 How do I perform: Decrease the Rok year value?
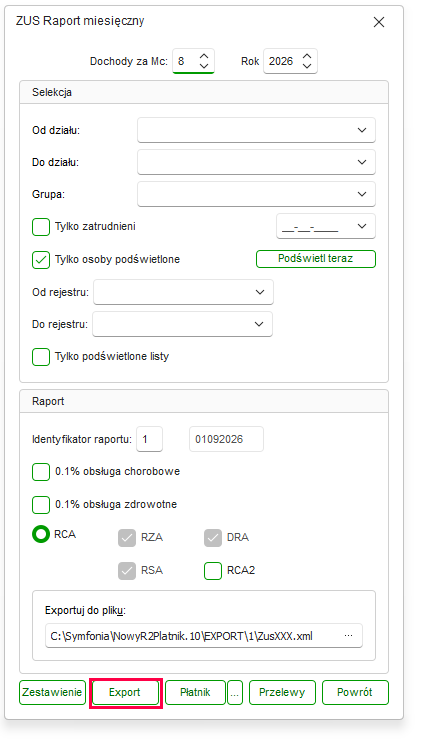tap(307, 66)
